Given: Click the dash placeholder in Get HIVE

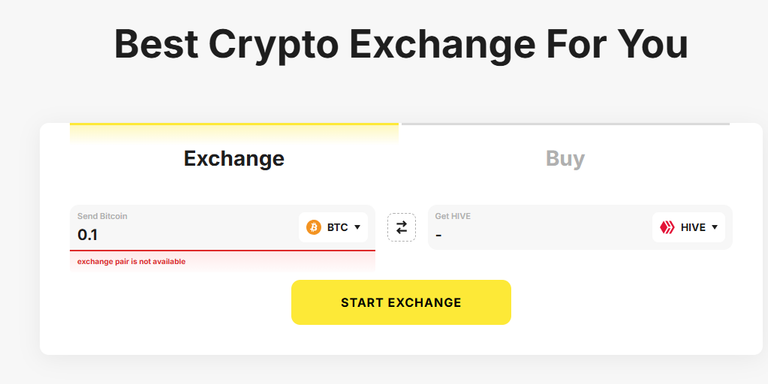Looking at the screenshot, I should coord(438,236).
